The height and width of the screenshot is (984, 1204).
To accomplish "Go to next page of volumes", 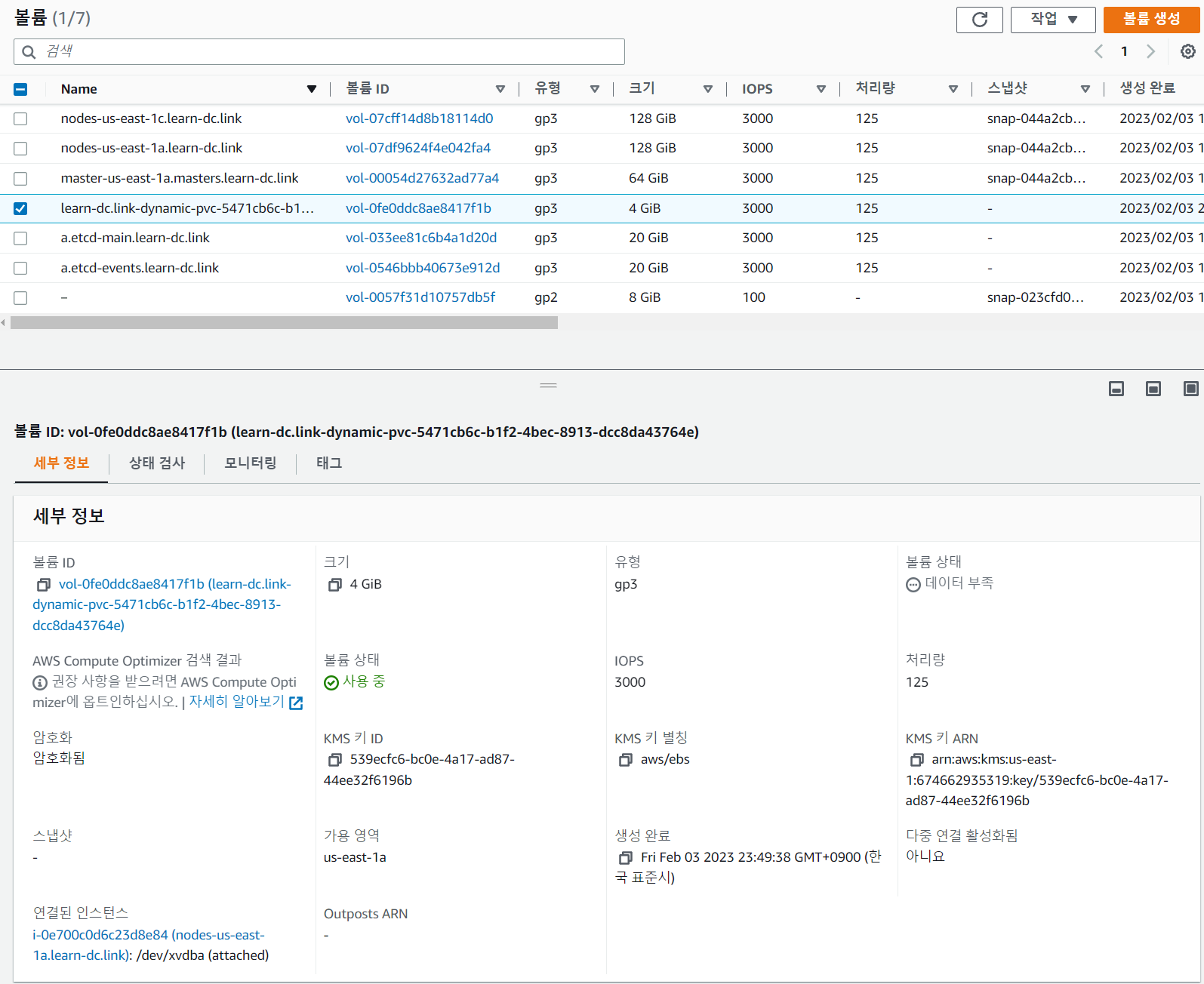I will coord(1150,51).
